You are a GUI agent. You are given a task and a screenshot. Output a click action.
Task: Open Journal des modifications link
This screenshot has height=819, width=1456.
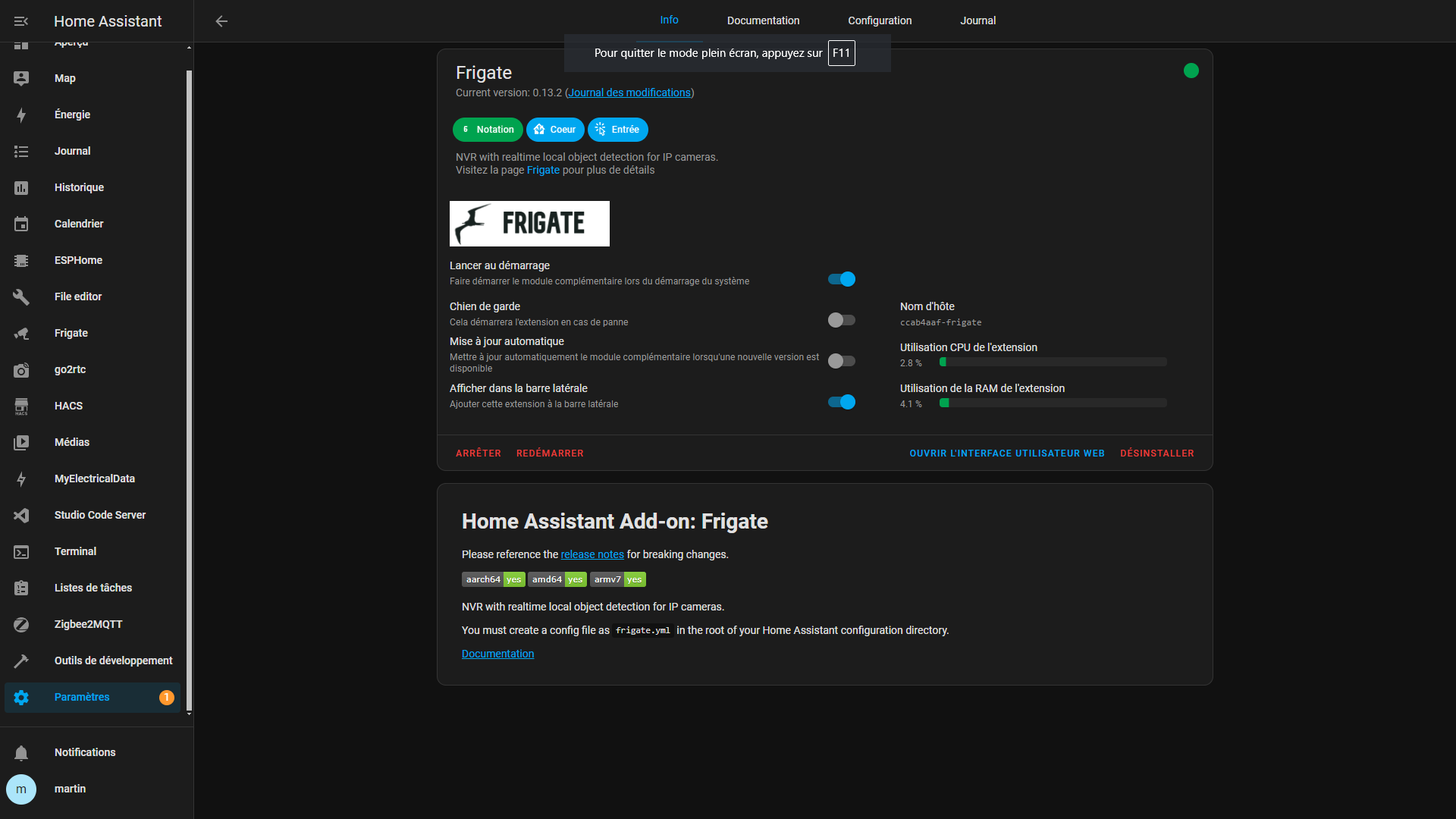point(629,93)
